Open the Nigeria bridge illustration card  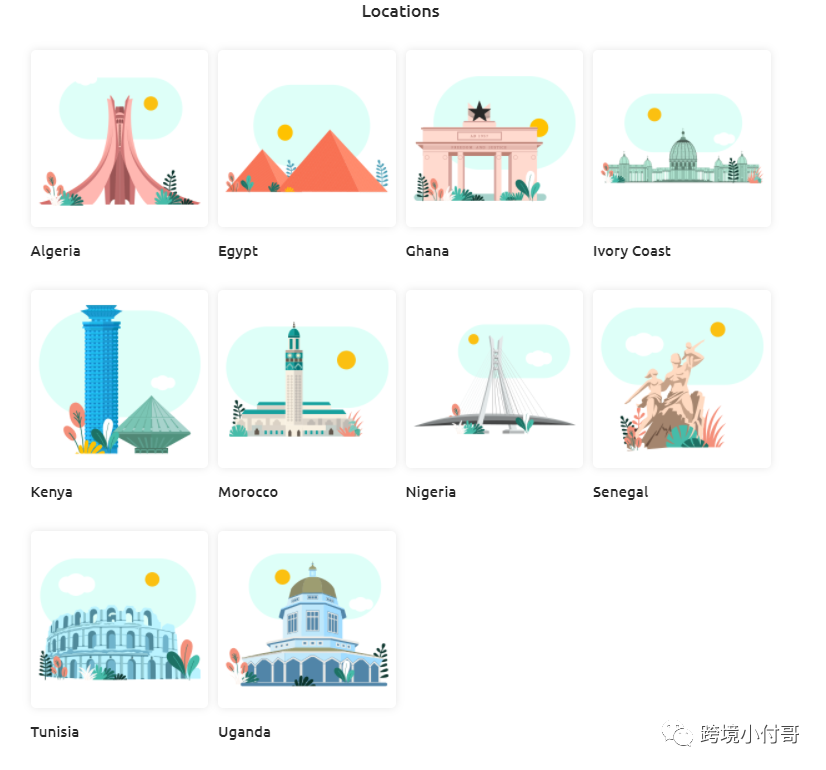(495, 379)
